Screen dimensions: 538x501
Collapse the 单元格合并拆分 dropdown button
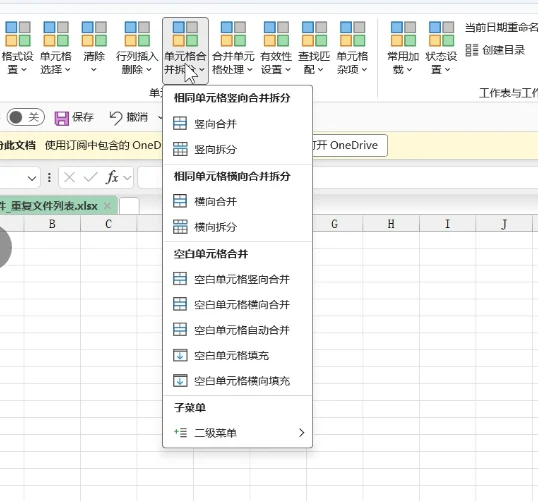pos(185,51)
